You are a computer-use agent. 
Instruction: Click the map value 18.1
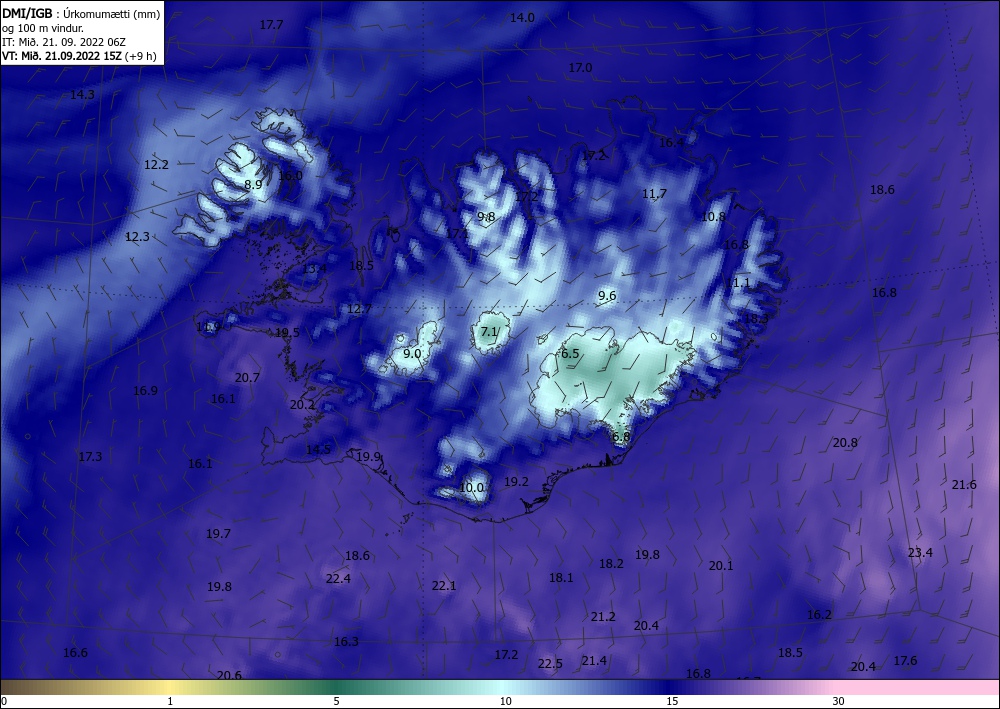click(561, 578)
